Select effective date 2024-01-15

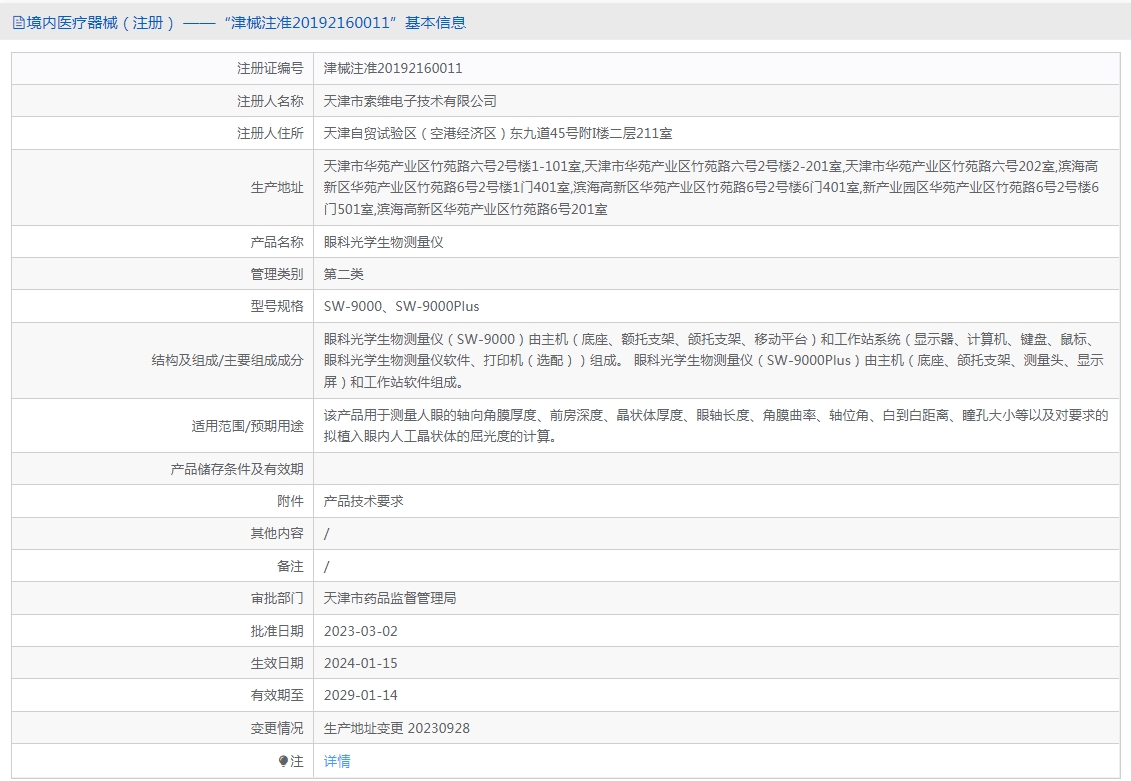361,663
